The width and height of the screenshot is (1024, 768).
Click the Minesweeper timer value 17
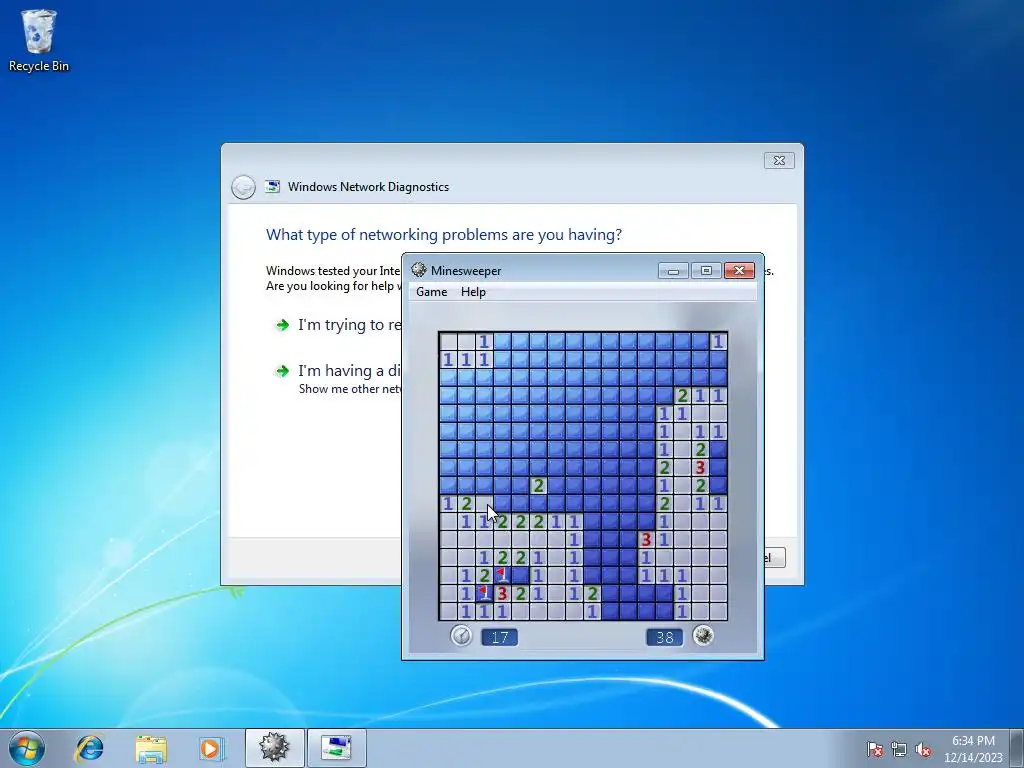click(500, 637)
